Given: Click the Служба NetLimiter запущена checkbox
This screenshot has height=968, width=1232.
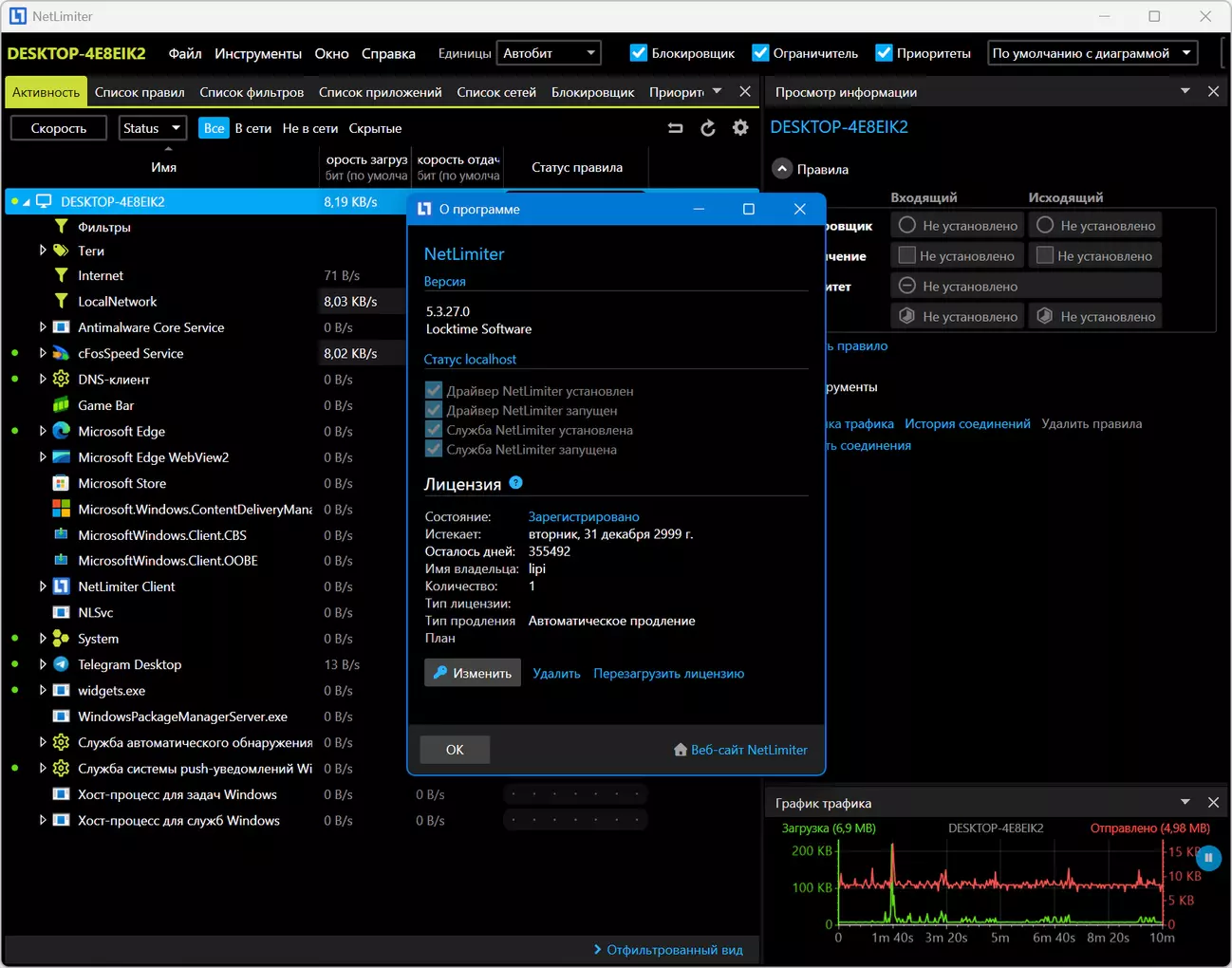Looking at the screenshot, I should click(x=434, y=449).
